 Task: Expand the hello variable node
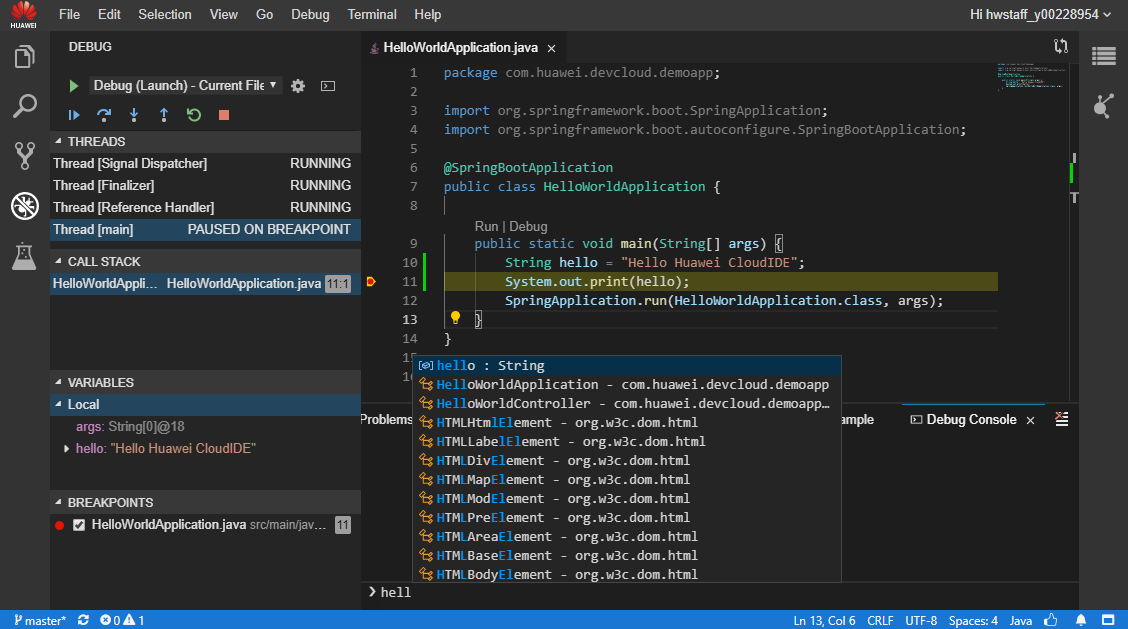[66, 448]
